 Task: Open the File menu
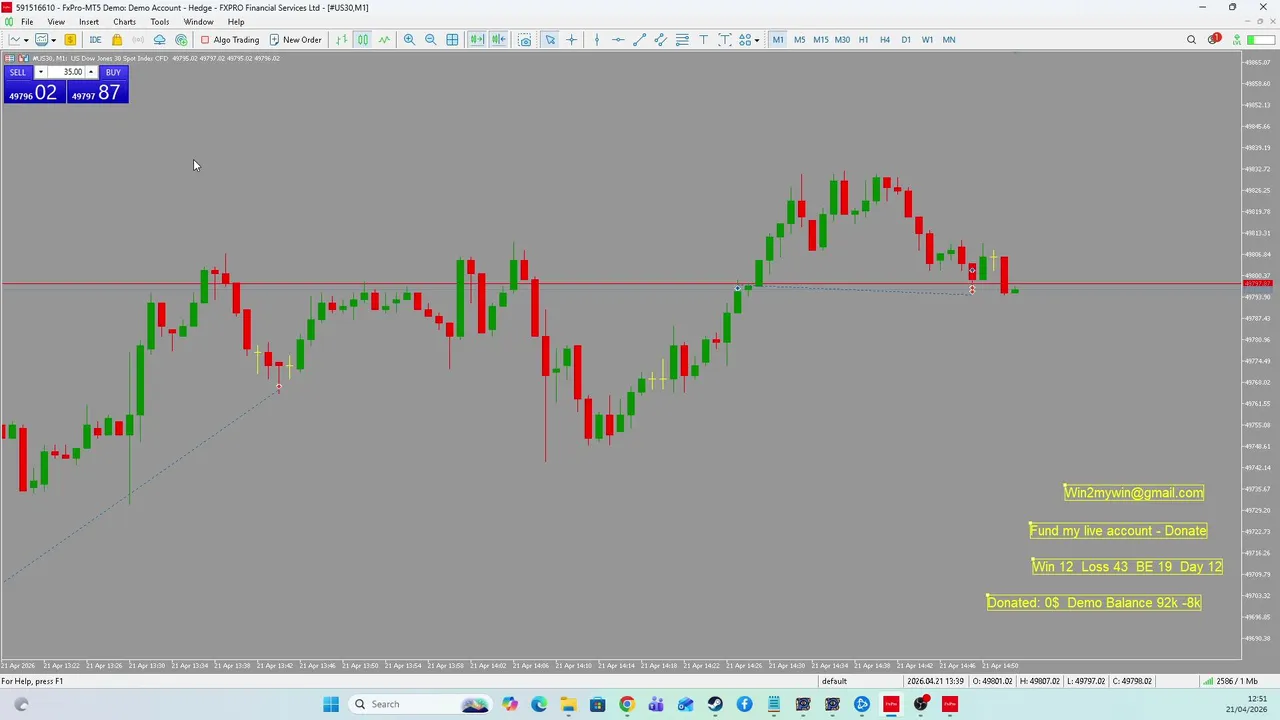[27, 22]
